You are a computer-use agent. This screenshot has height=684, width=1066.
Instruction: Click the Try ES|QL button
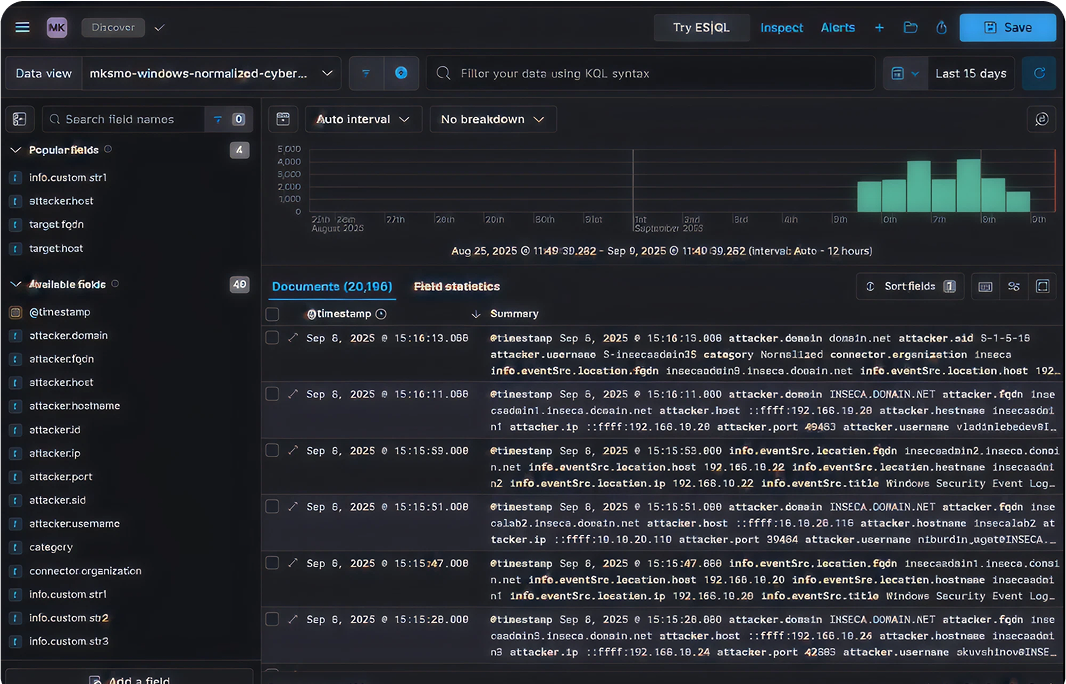coord(701,27)
